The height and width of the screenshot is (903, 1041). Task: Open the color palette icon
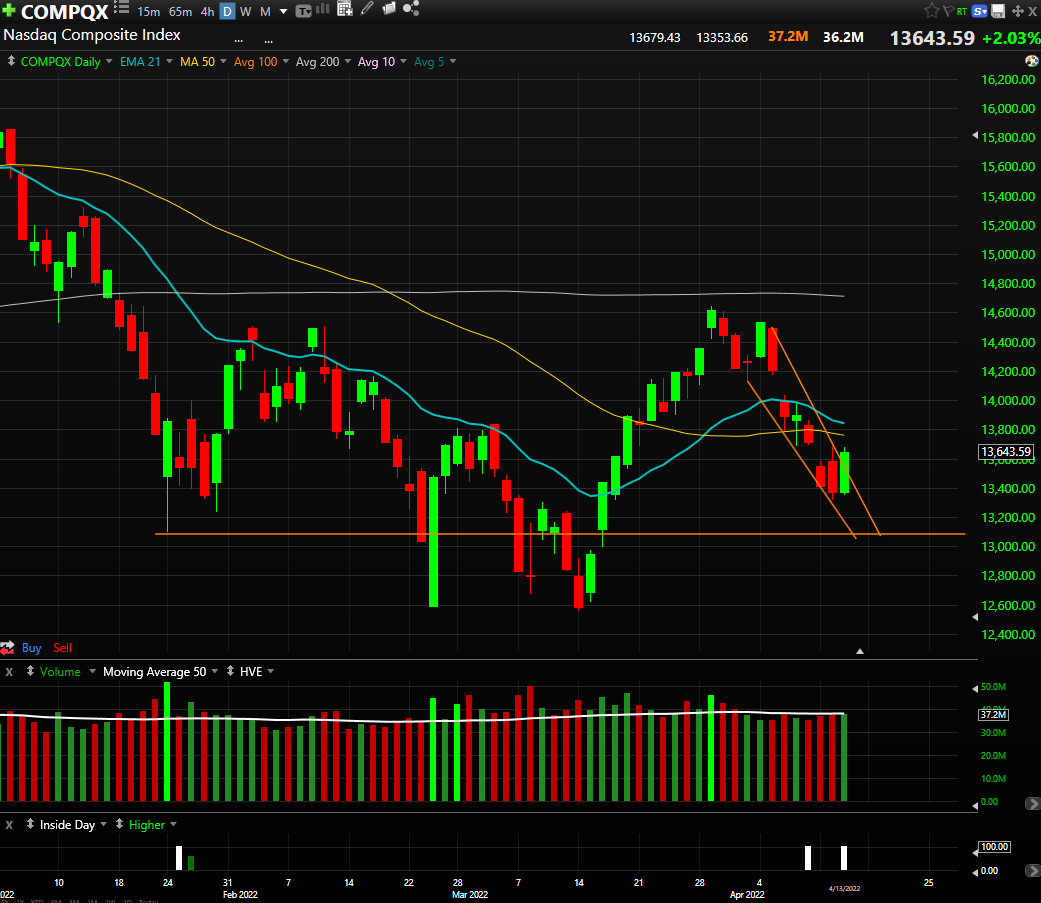(x=1032, y=61)
